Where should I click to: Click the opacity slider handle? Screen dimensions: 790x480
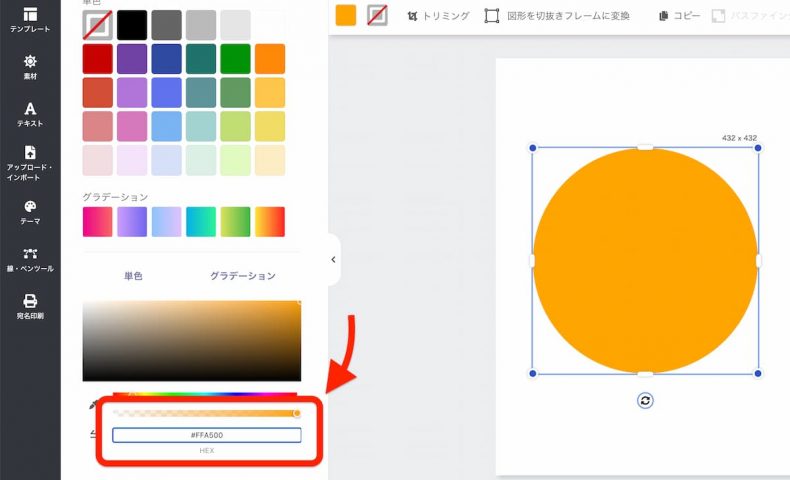(297, 413)
